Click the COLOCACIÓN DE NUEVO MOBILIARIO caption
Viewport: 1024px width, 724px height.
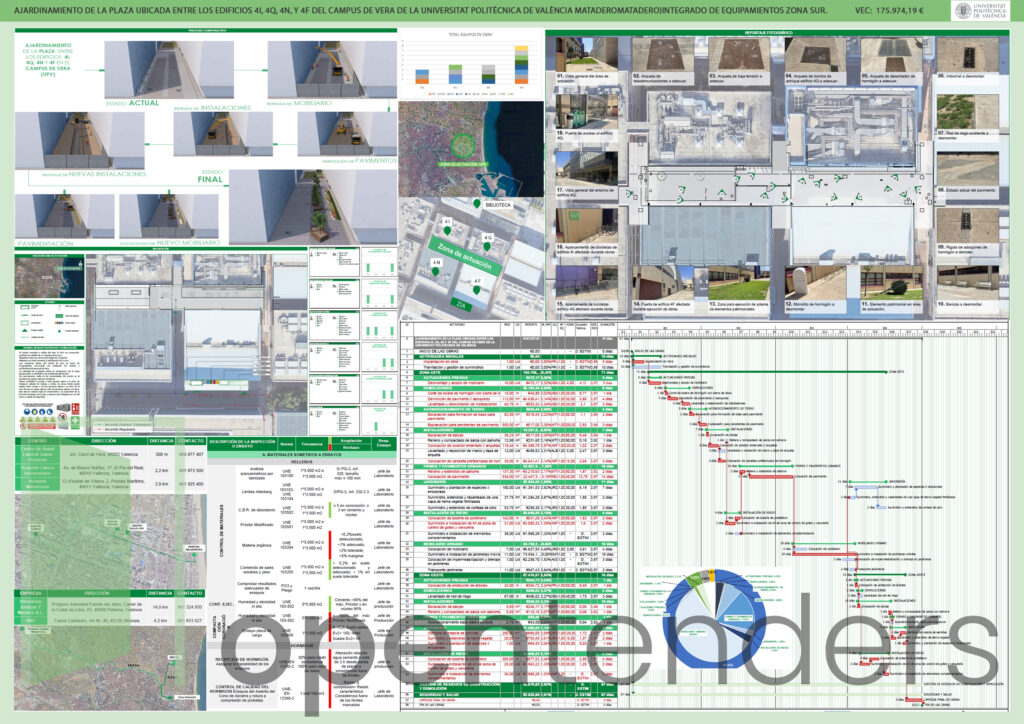[x=170, y=244]
